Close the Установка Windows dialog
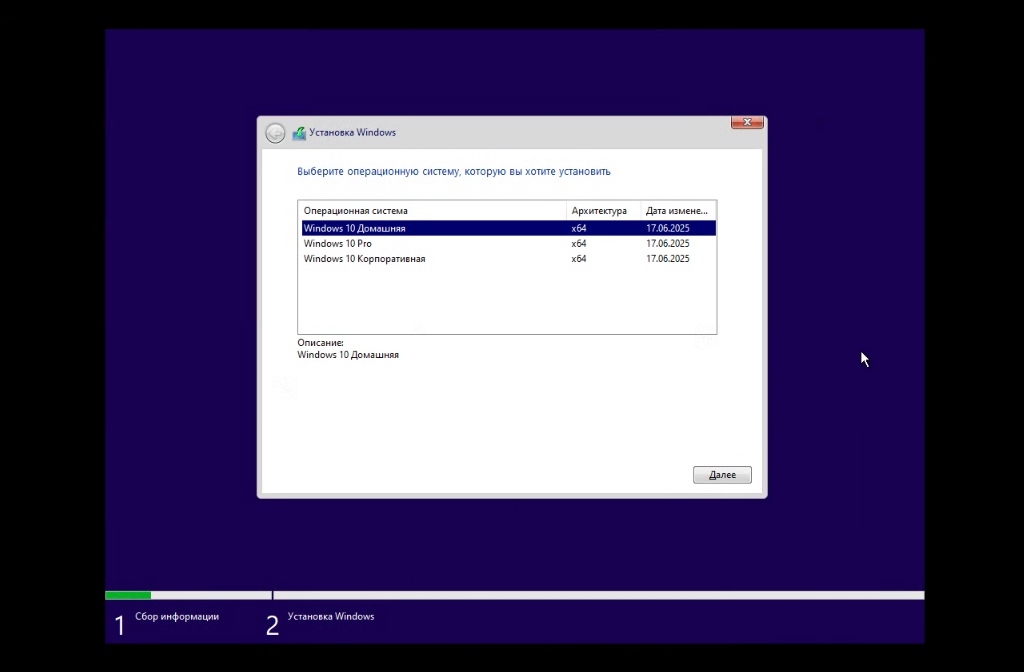Screen dimensions: 1024x672 point(747,122)
